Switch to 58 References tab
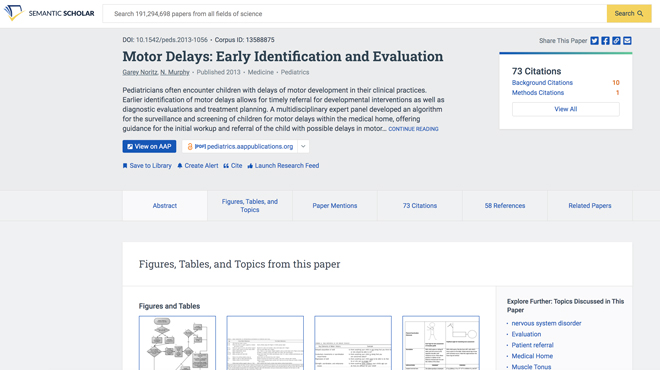Viewport: 660px width, 370px height. click(x=505, y=205)
